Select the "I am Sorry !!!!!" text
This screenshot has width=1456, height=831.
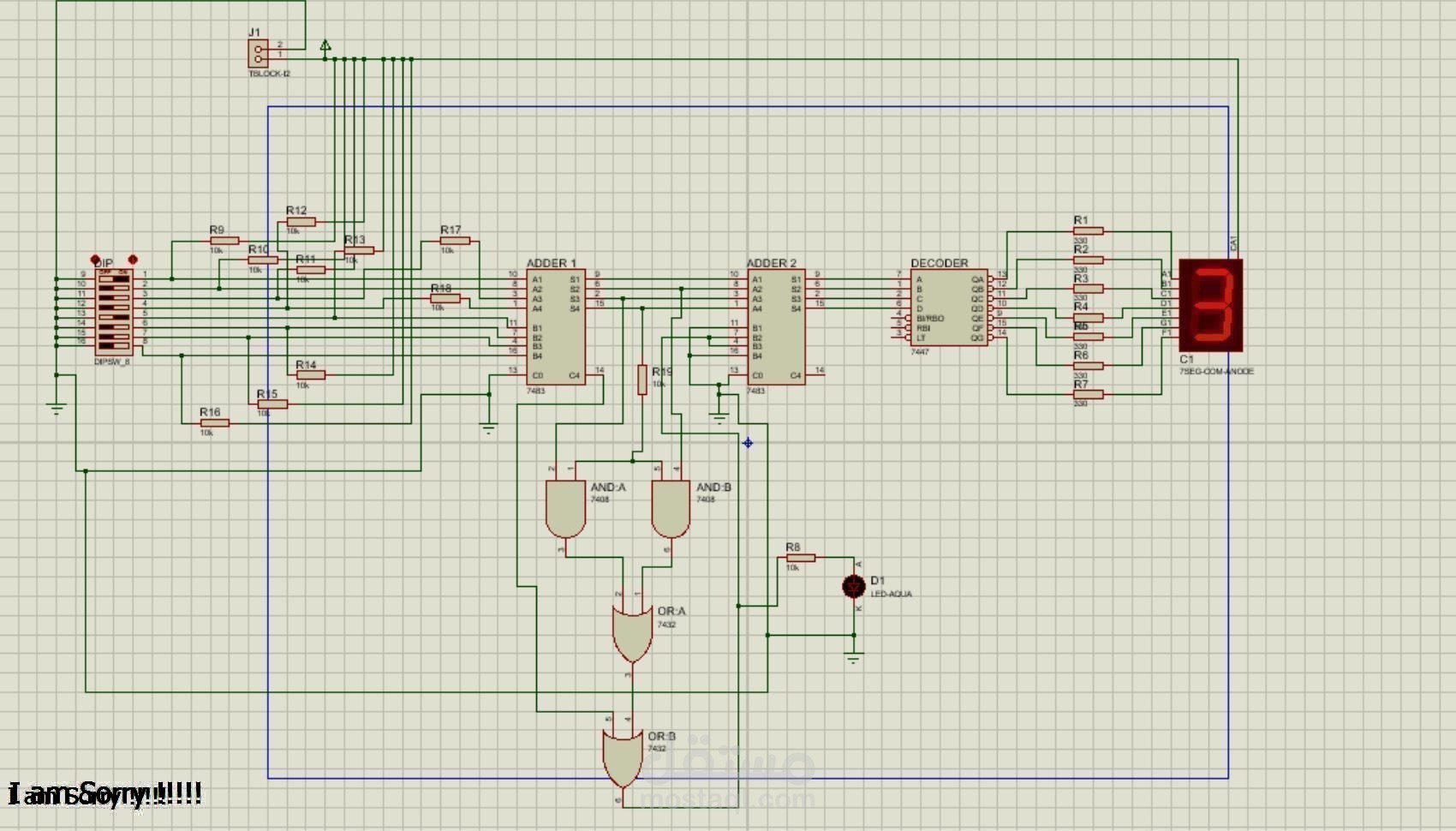[x=105, y=794]
